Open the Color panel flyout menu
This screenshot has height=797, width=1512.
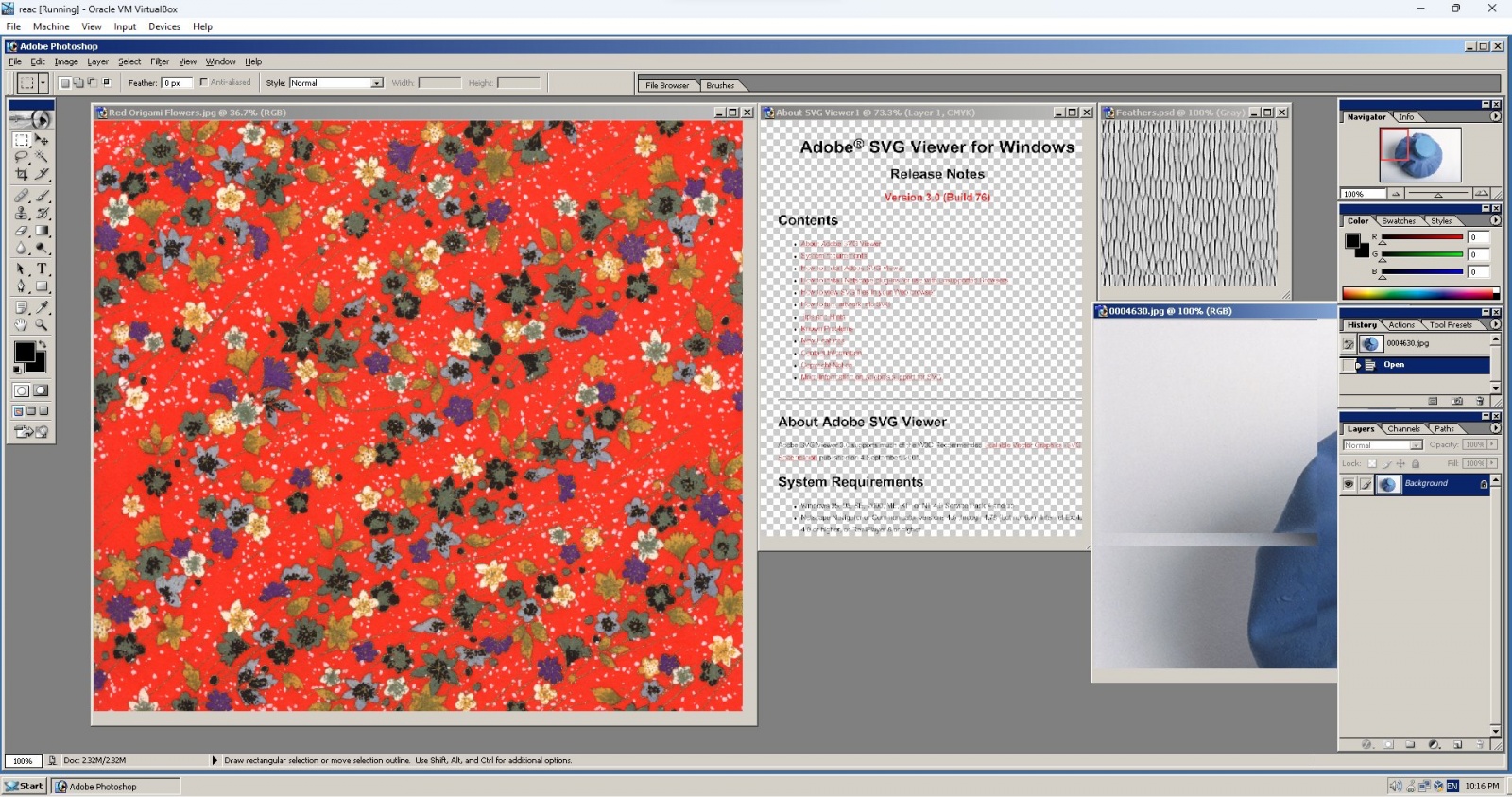coord(1495,220)
